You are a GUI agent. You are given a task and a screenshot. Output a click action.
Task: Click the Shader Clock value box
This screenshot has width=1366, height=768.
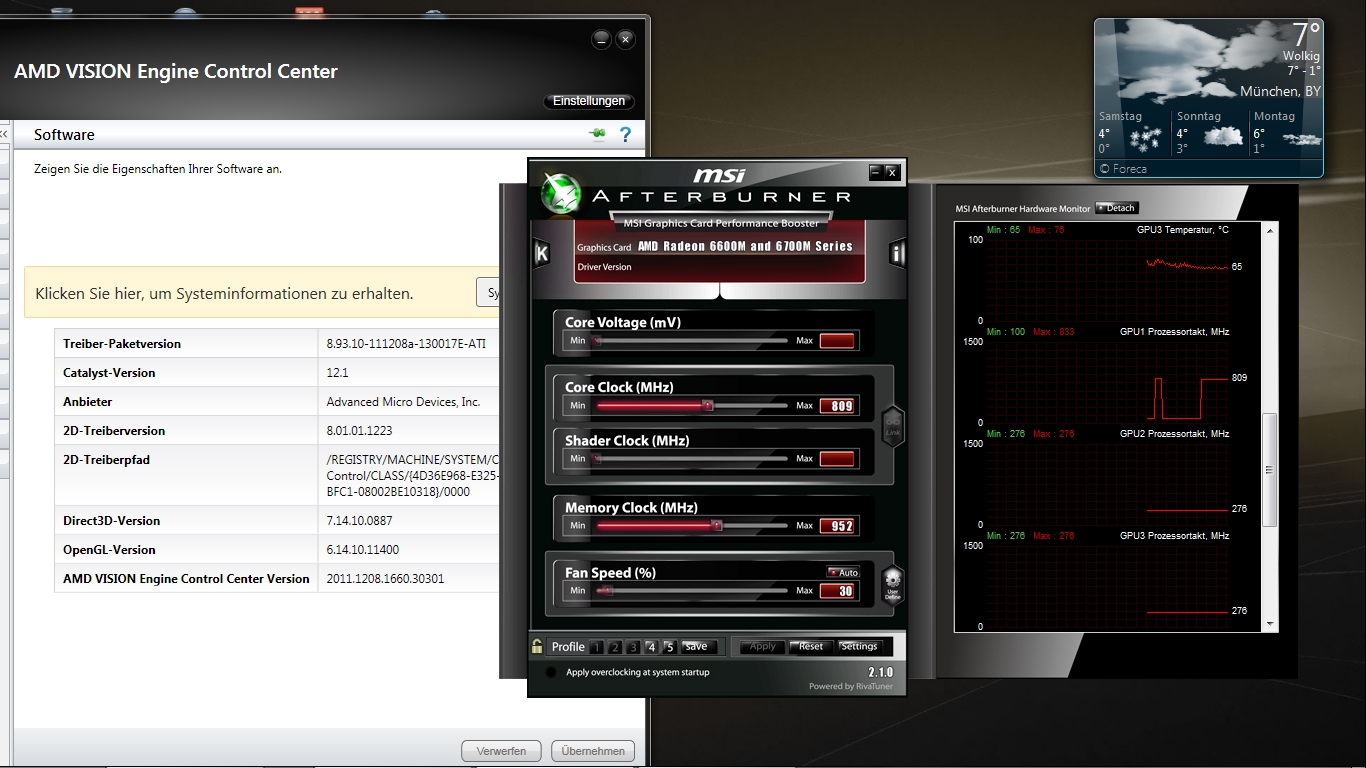click(837, 459)
